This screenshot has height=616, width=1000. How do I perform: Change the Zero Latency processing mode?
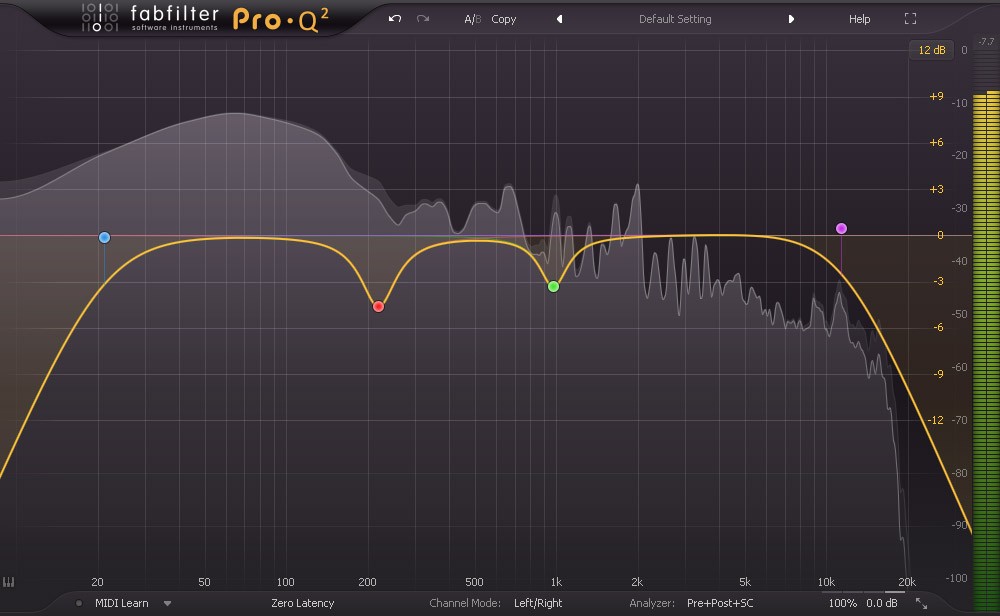point(302,603)
